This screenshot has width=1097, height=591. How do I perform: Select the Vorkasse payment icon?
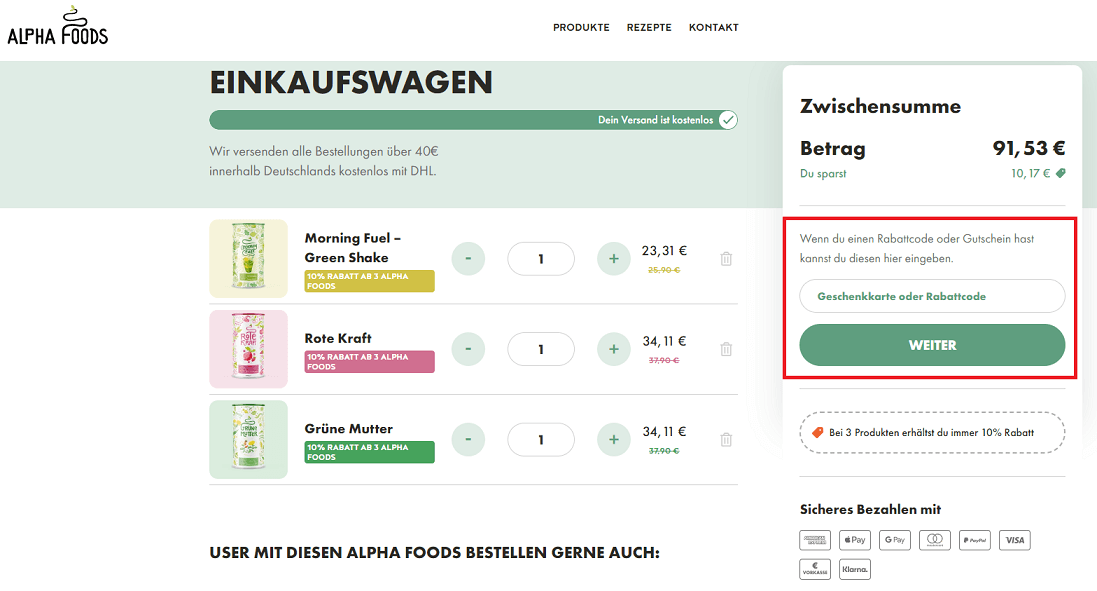click(x=815, y=569)
